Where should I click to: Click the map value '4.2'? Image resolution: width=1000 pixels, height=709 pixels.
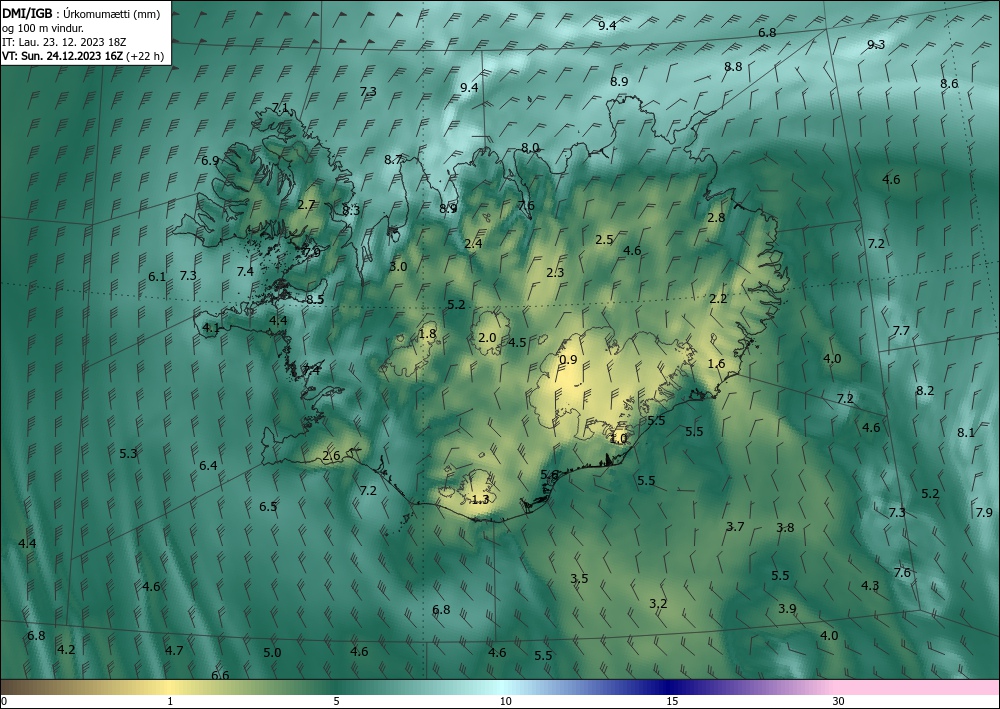pos(66,650)
